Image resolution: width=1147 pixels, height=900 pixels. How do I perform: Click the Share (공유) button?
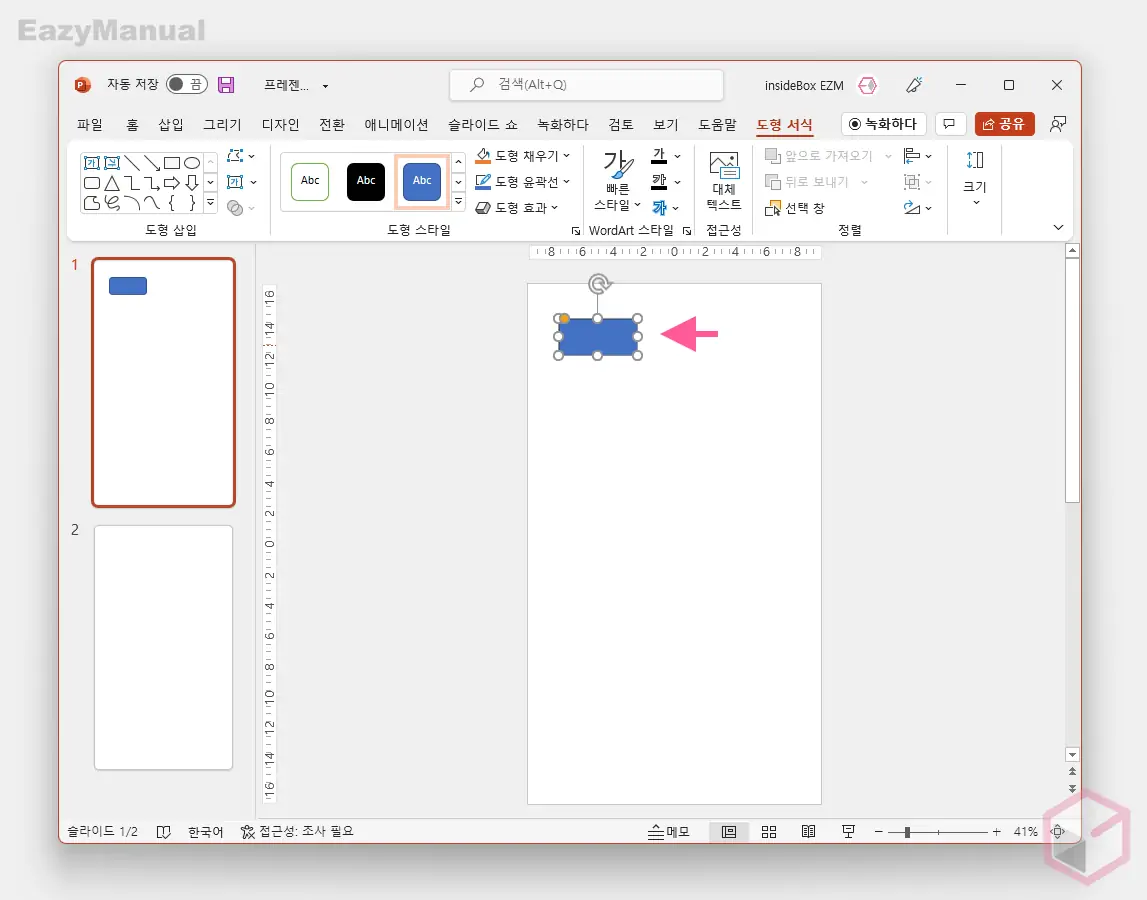1004,124
